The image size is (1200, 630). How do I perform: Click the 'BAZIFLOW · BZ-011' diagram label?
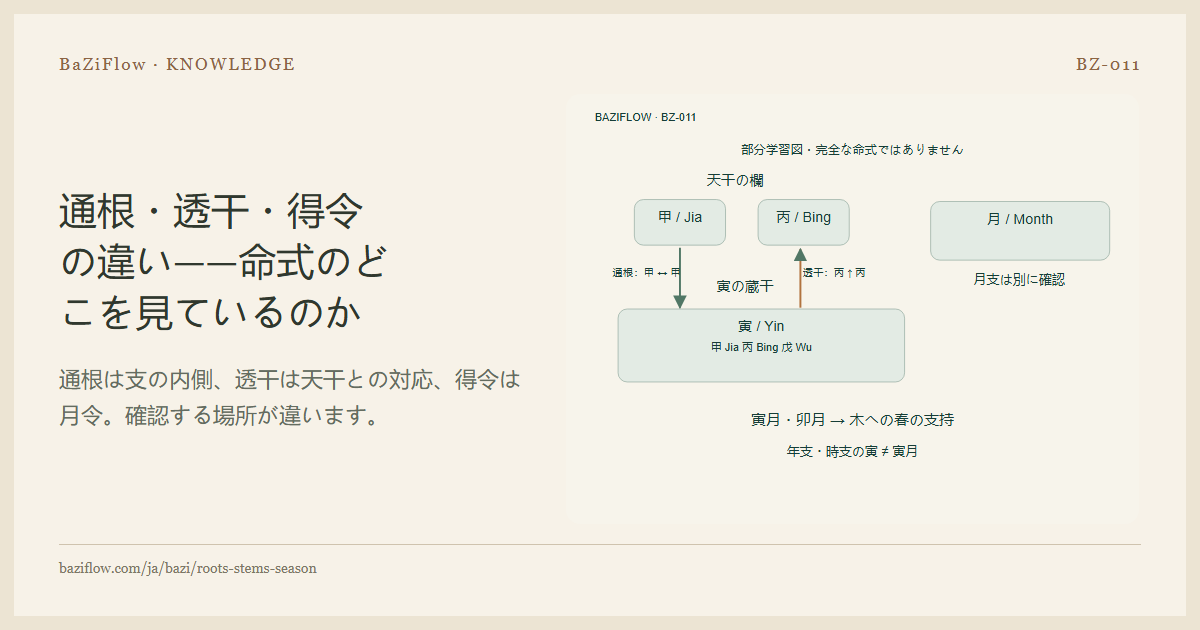pyautogui.click(x=645, y=117)
